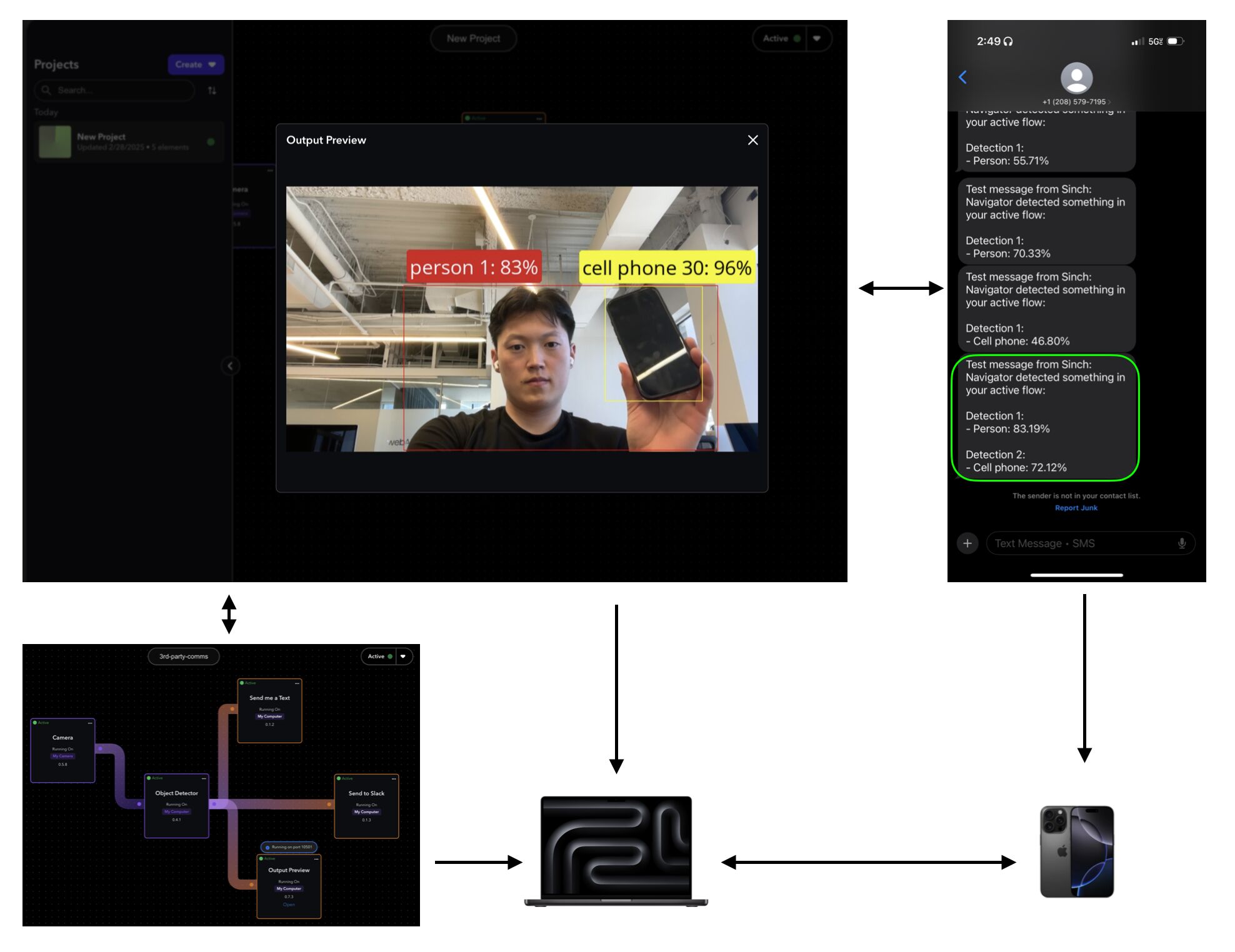Click the Send me a Text node's three-dot menu

click(x=297, y=683)
